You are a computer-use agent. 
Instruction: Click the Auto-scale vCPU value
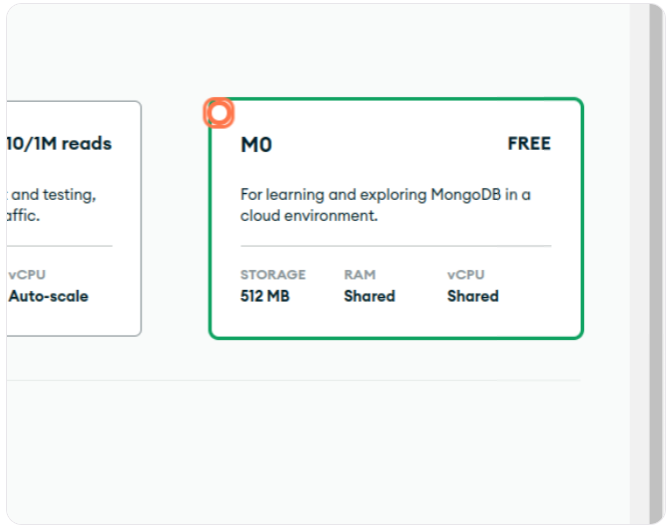pyautogui.click(x=48, y=296)
